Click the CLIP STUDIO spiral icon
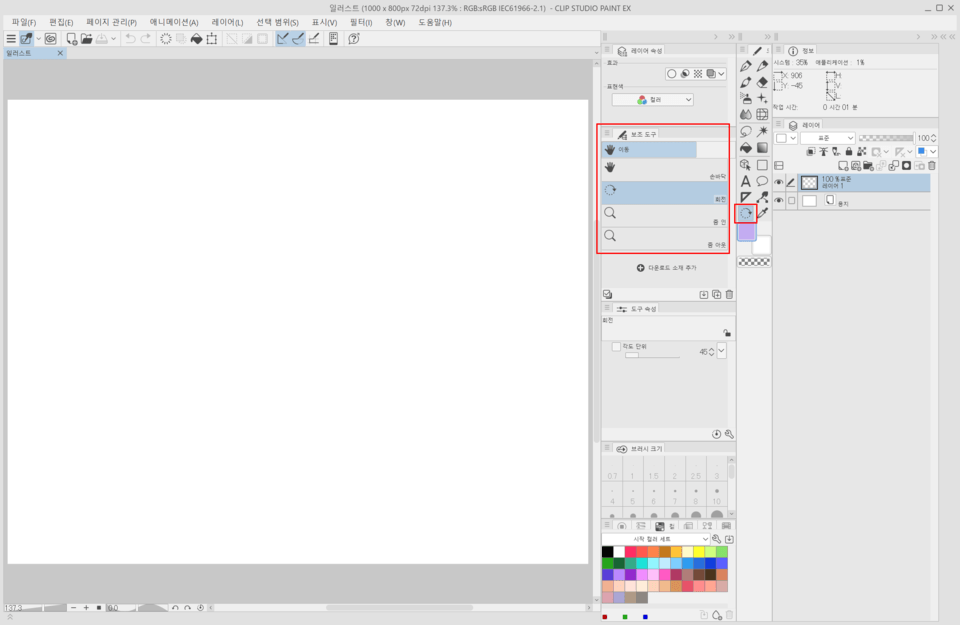 click(51, 39)
